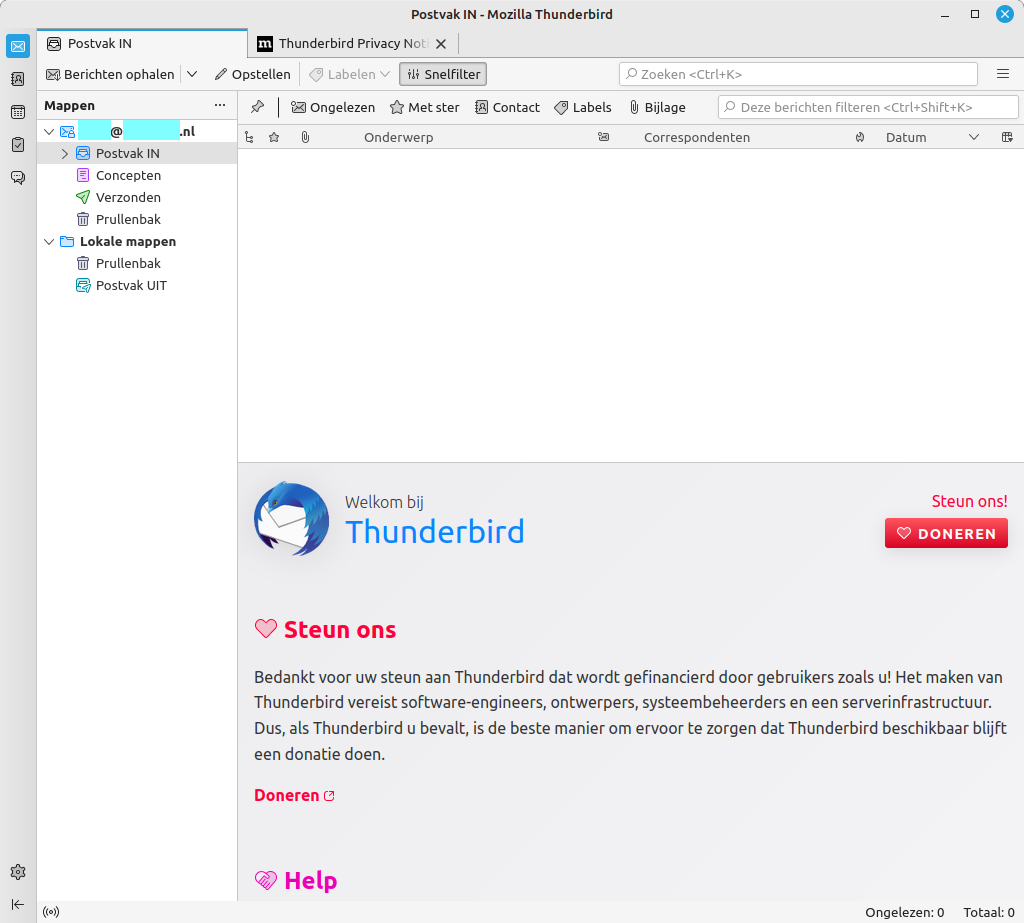1024x923 pixels.
Task: Open the Calendar space icon
Action: point(18,112)
